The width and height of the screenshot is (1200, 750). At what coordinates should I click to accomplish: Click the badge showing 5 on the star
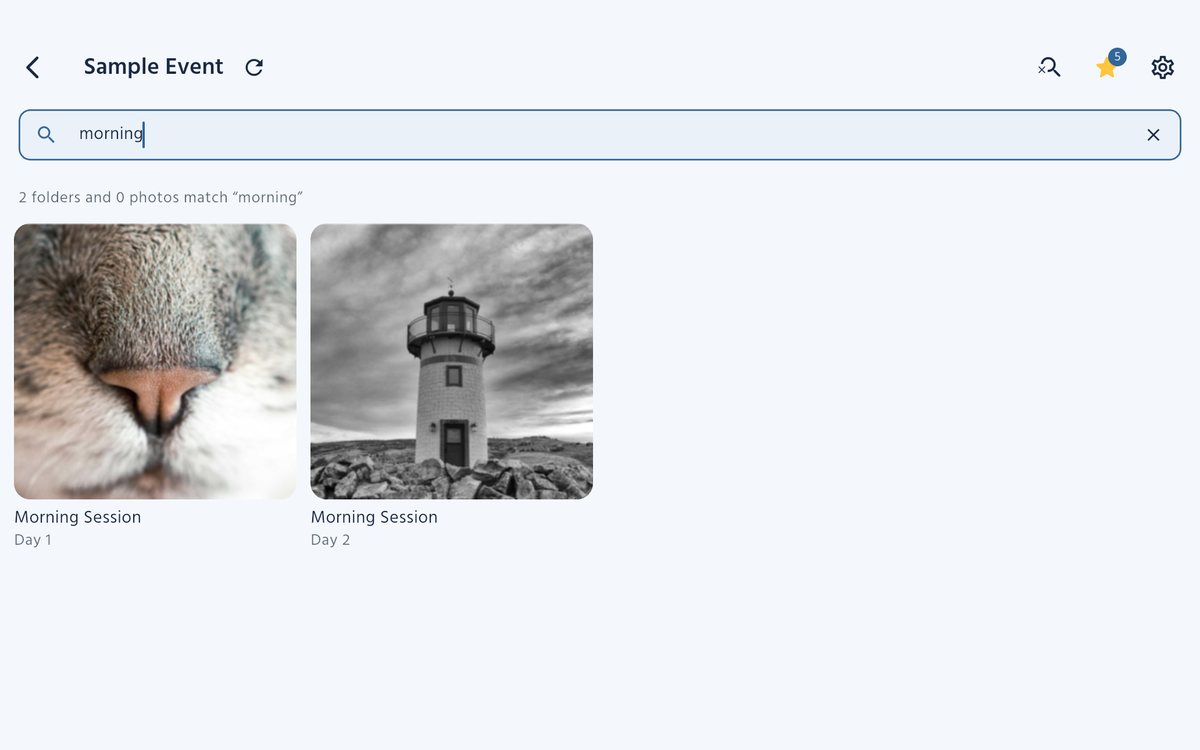point(1117,57)
